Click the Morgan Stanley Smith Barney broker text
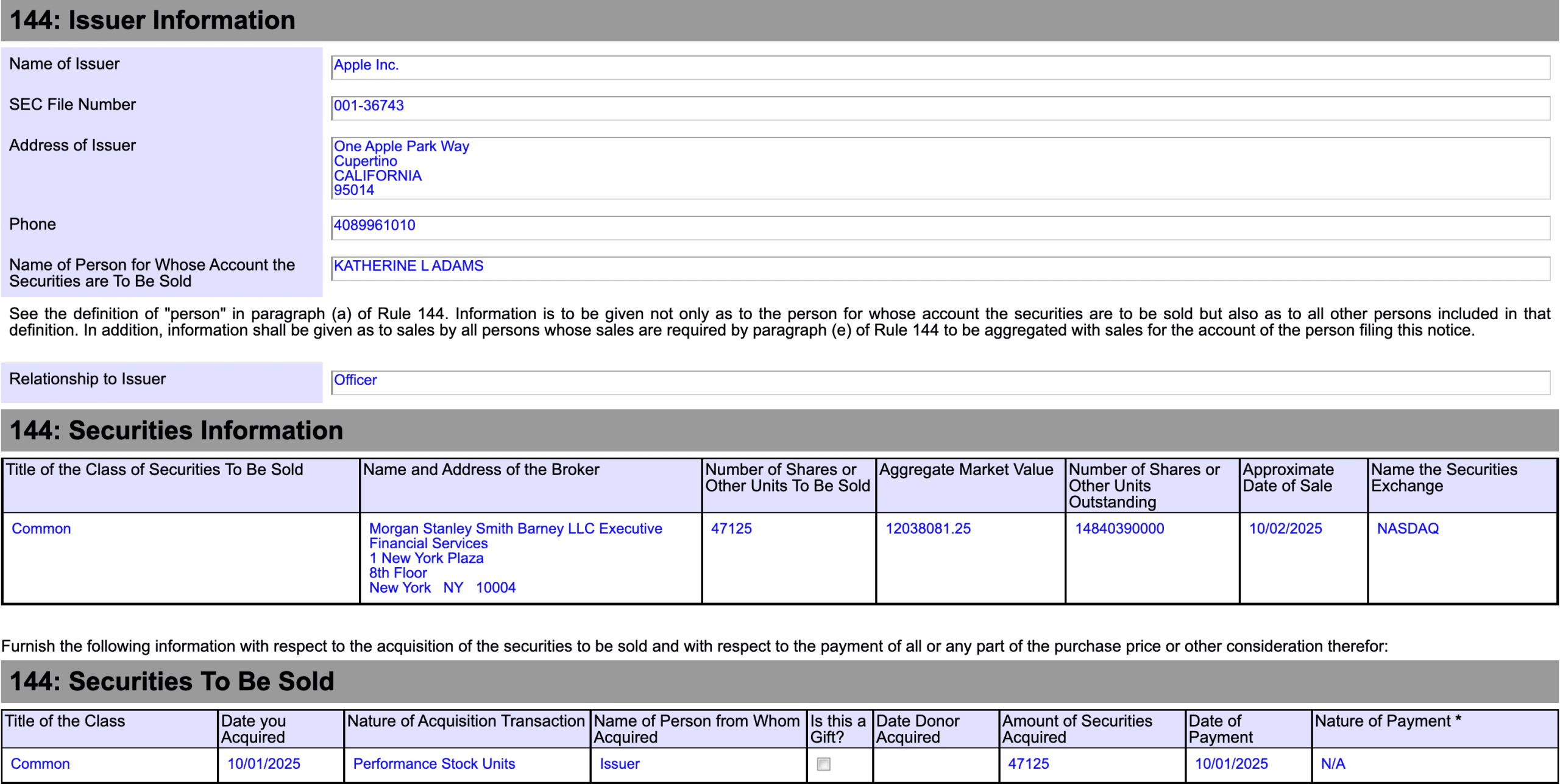Image resolution: width=1560 pixels, height=784 pixels. tap(515, 529)
